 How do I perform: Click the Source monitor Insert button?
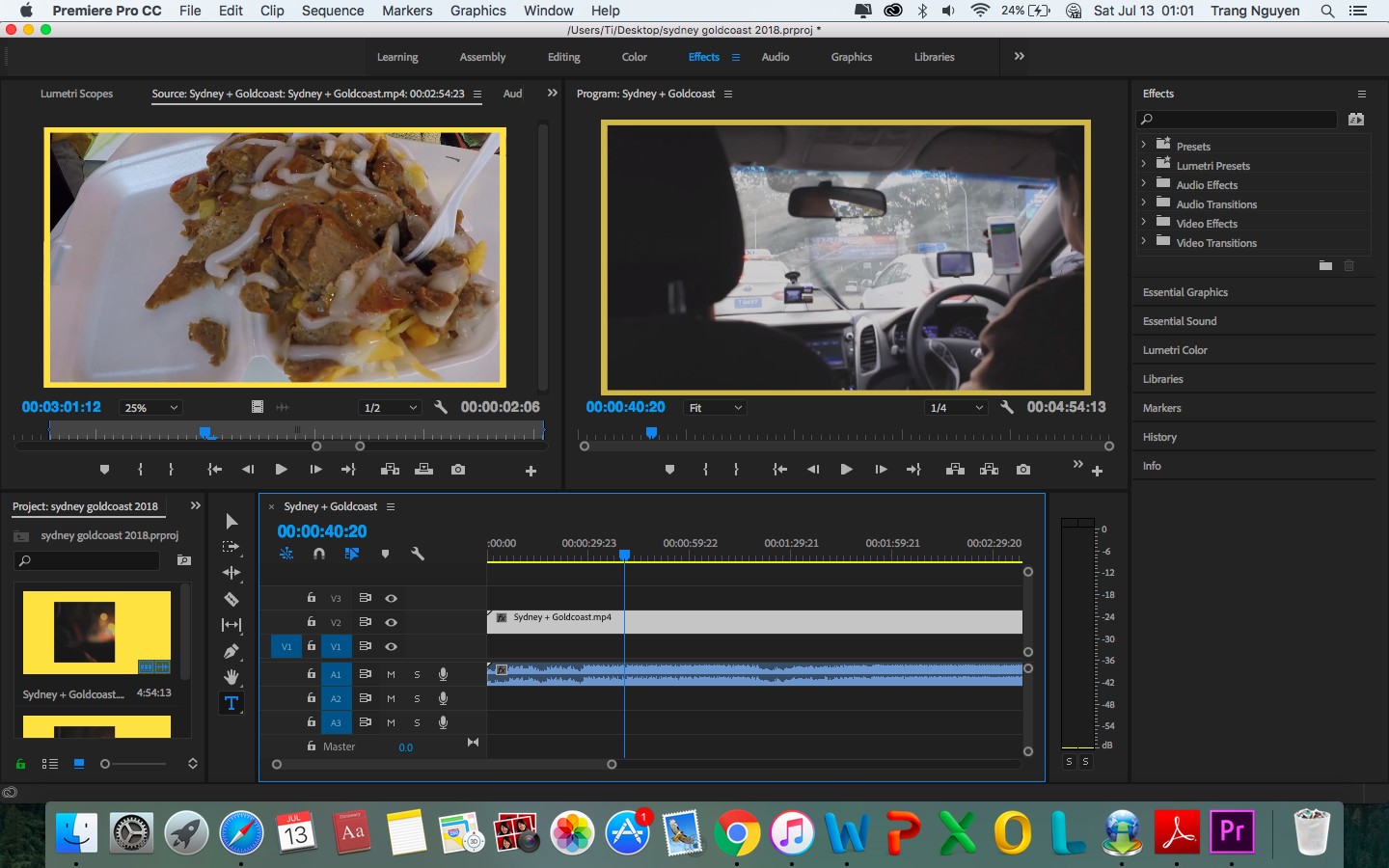(x=390, y=470)
